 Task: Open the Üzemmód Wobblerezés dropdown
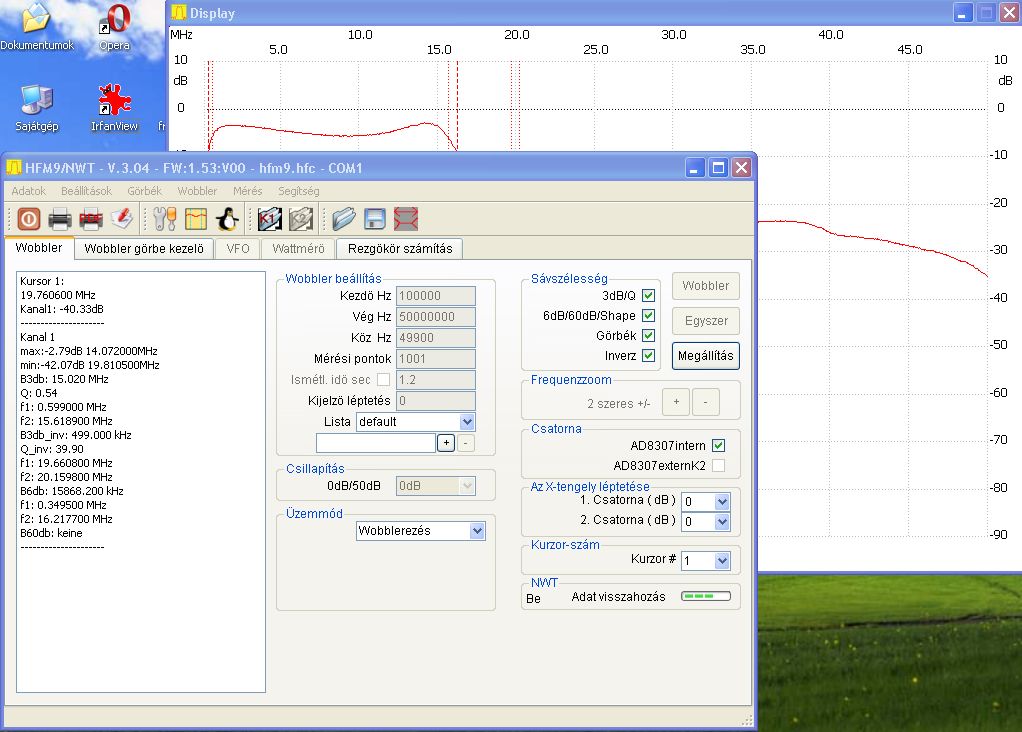click(x=477, y=531)
